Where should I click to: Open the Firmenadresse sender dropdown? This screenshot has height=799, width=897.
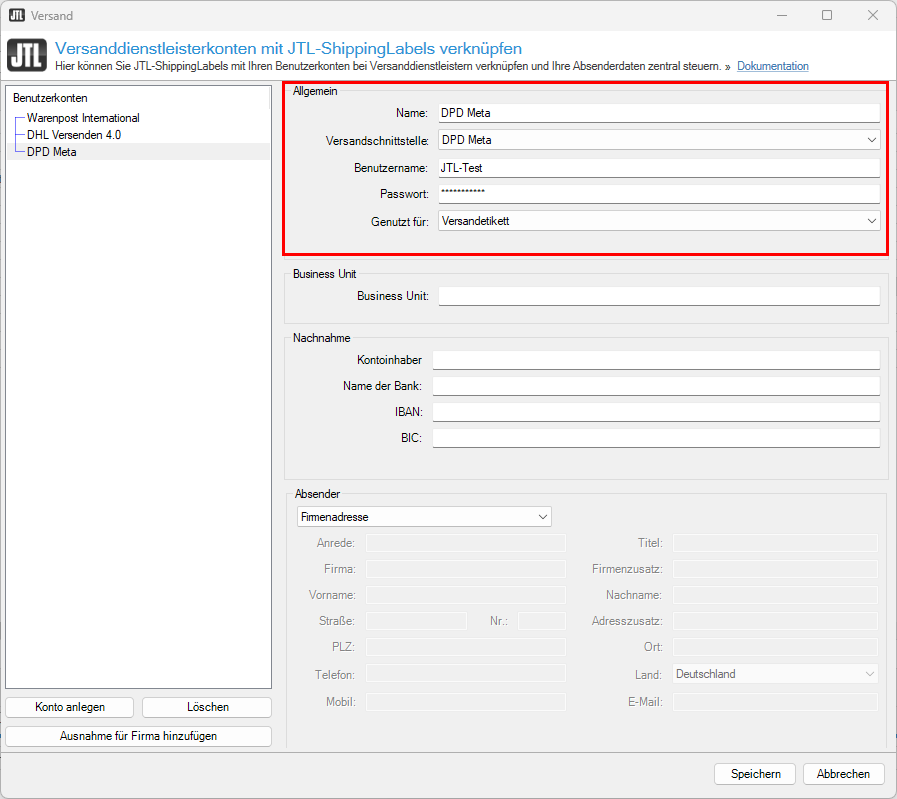(424, 517)
